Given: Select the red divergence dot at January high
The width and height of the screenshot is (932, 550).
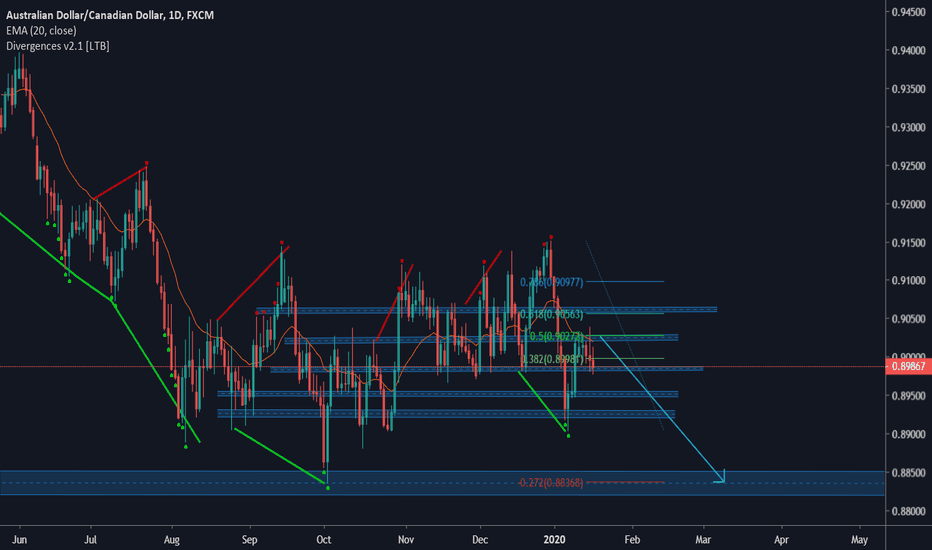Looking at the screenshot, I should (x=551, y=237).
